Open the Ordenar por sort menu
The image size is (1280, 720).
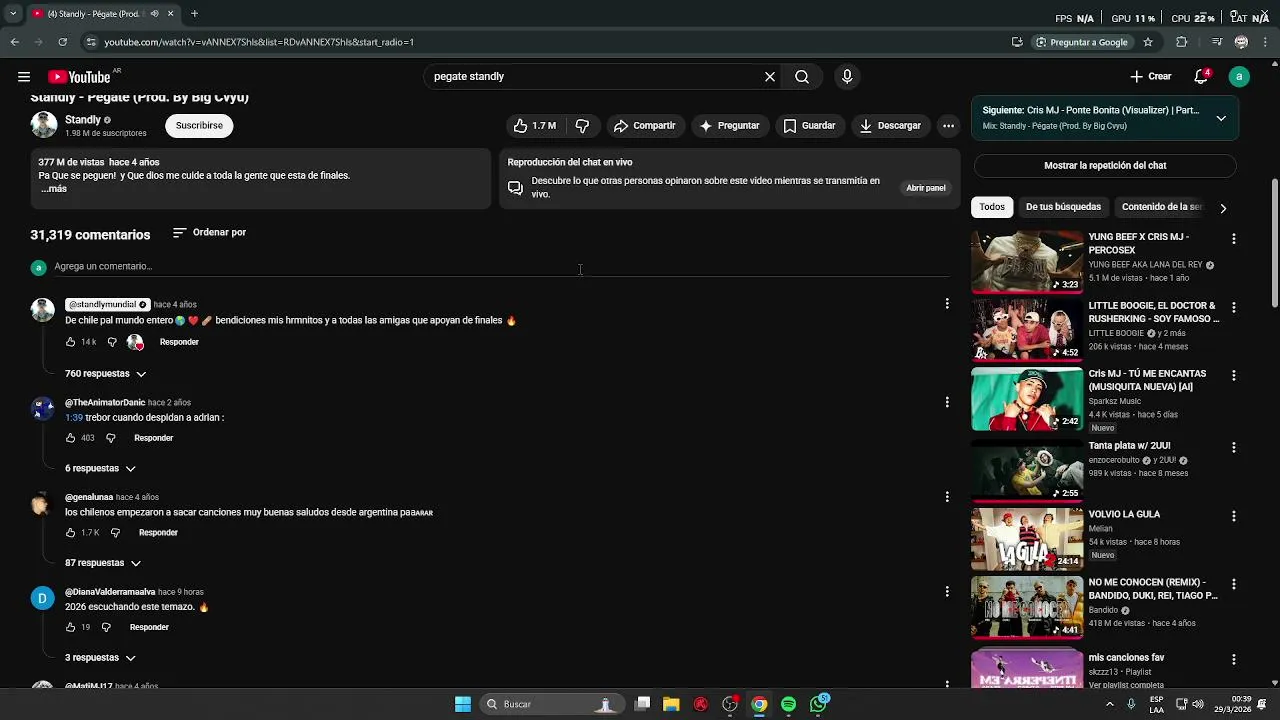tap(209, 233)
